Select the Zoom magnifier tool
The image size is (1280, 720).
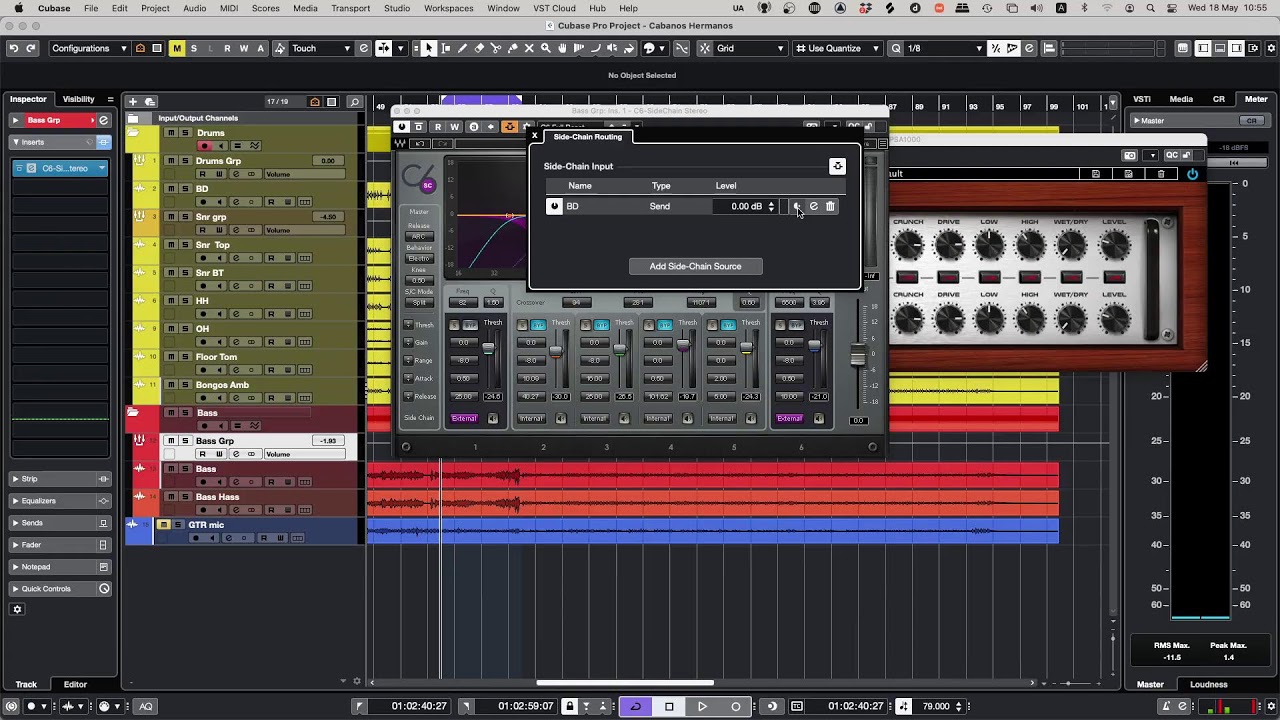pos(547,48)
